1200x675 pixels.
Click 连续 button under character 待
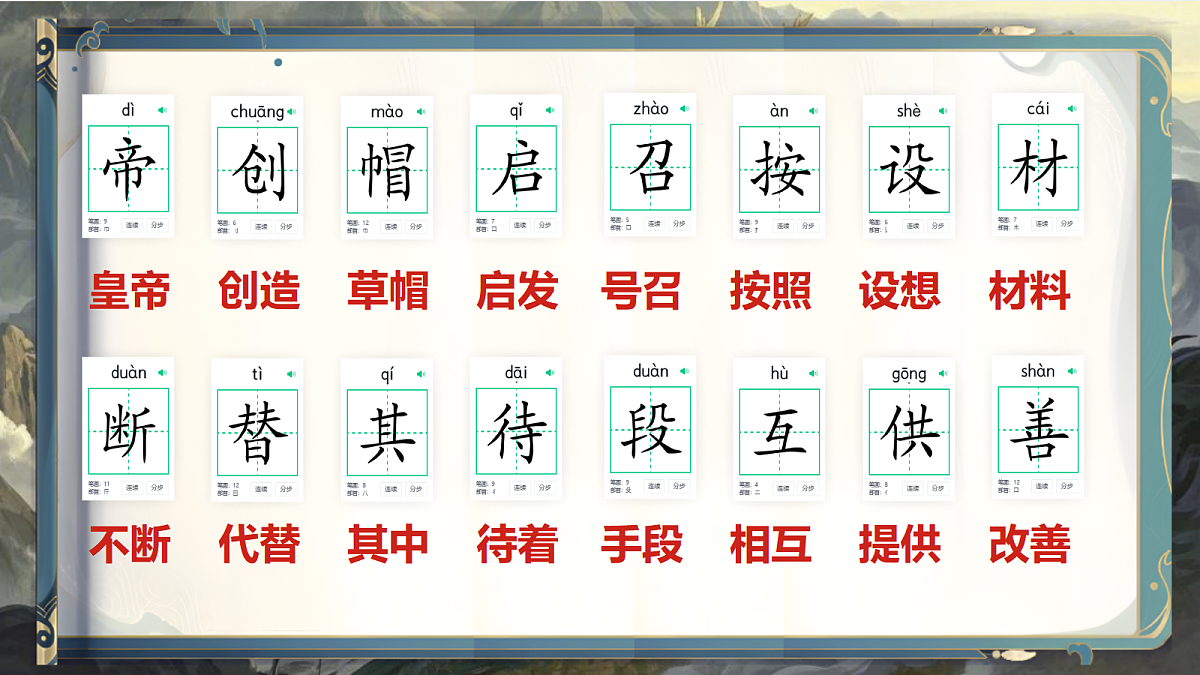520,487
